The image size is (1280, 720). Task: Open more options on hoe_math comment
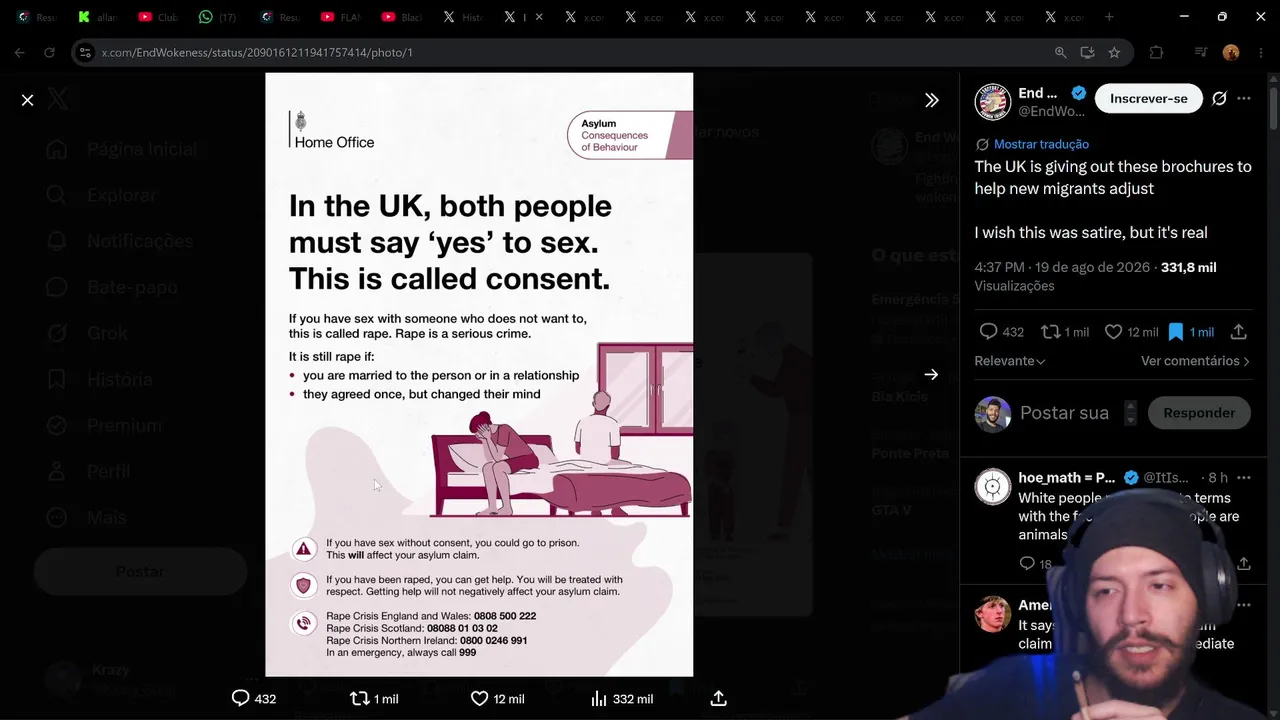(x=1244, y=478)
